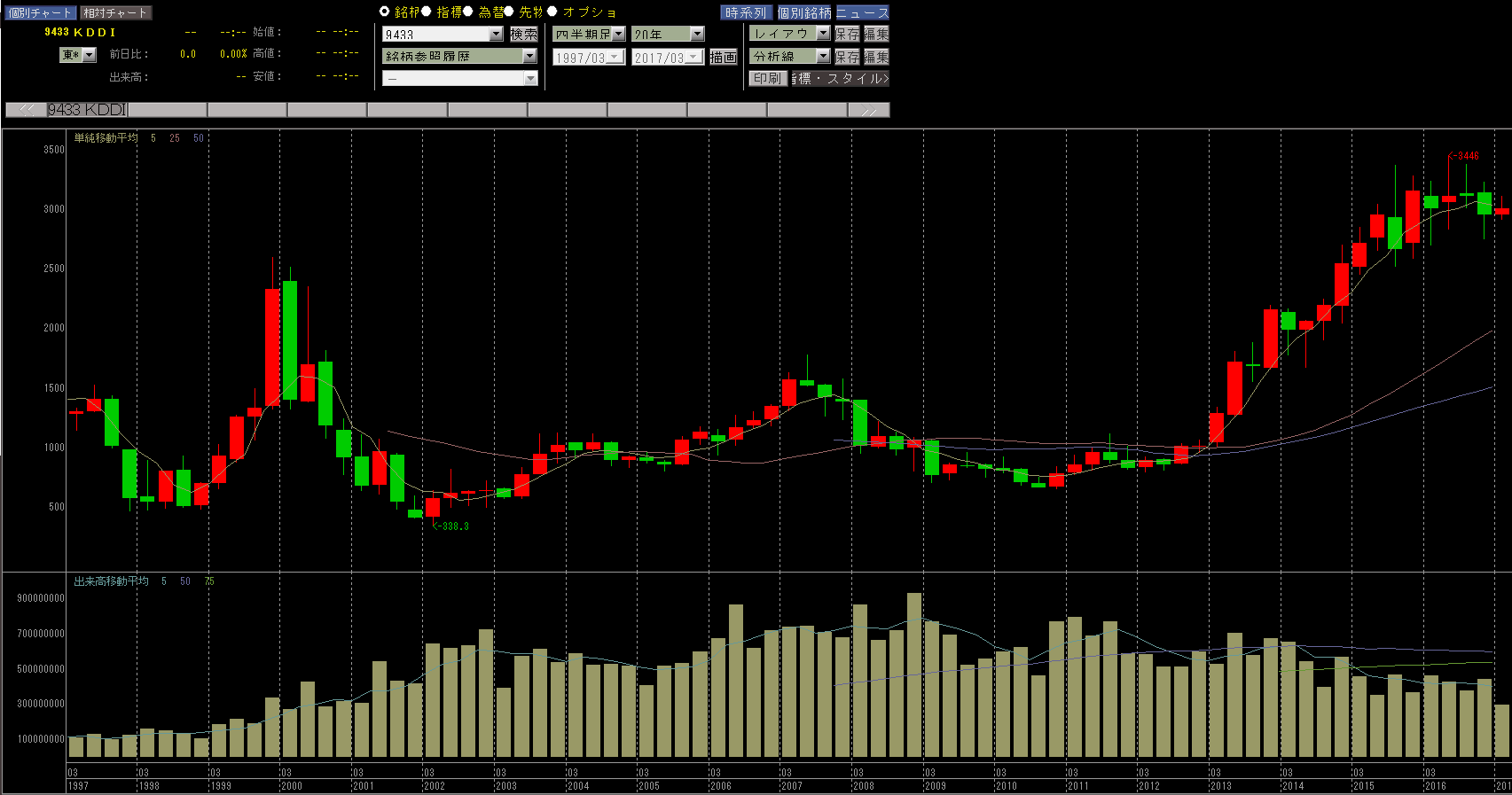Click the 9433 KDDI chart tab
This screenshot has height=795, width=1512.
pos(87,110)
